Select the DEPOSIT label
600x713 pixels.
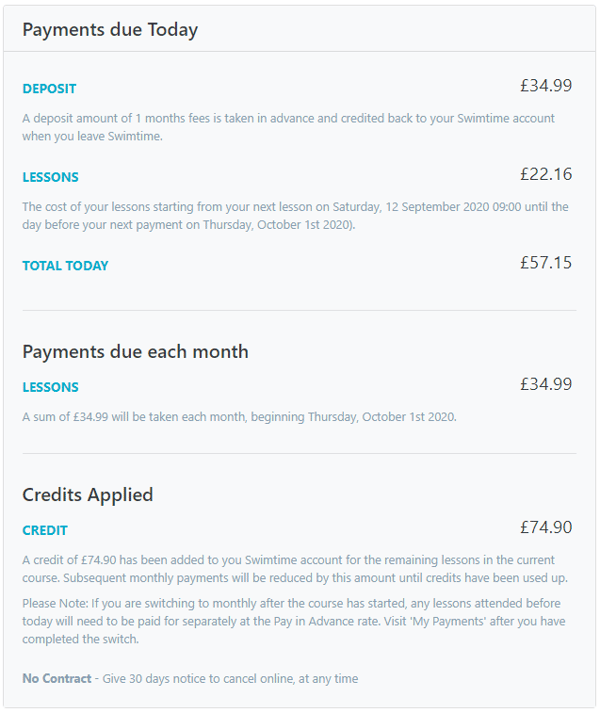coord(49,88)
